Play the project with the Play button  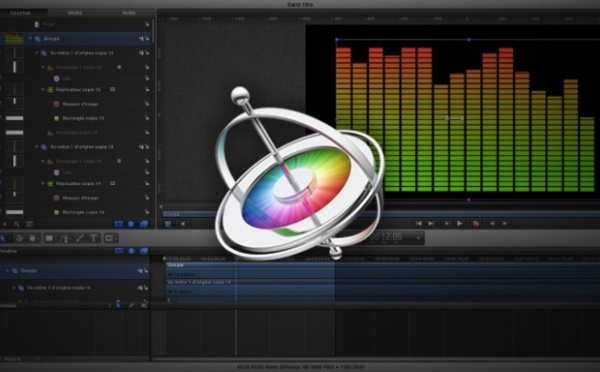point(460,224)
